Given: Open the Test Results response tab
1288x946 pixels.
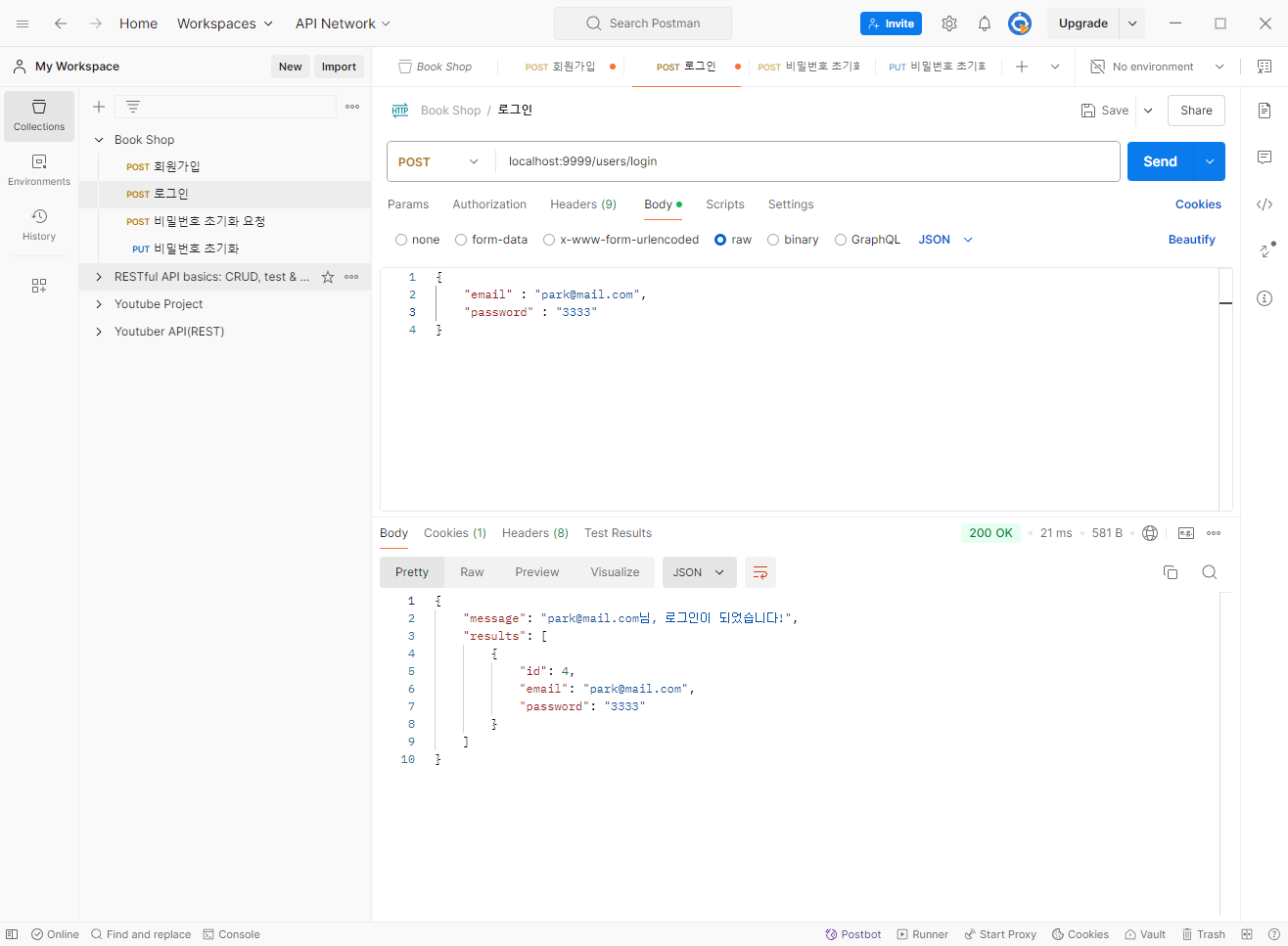Looking at the screenshot, I should [x=618, y=533].
